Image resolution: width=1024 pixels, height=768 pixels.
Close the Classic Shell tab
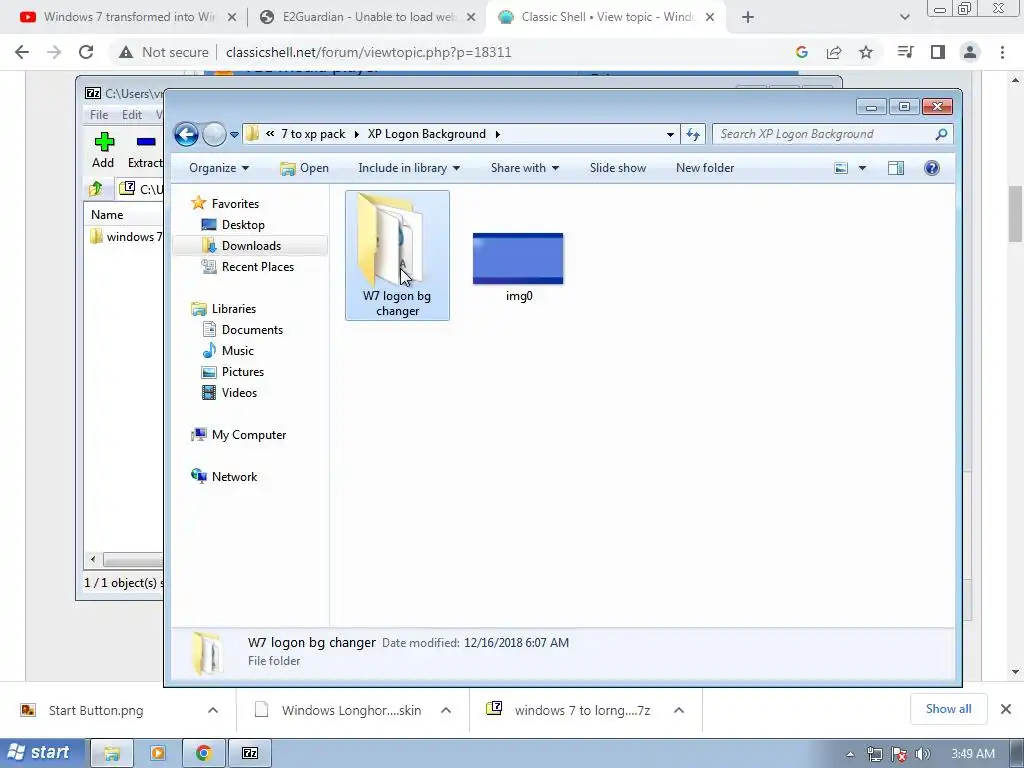pos(711,18)
